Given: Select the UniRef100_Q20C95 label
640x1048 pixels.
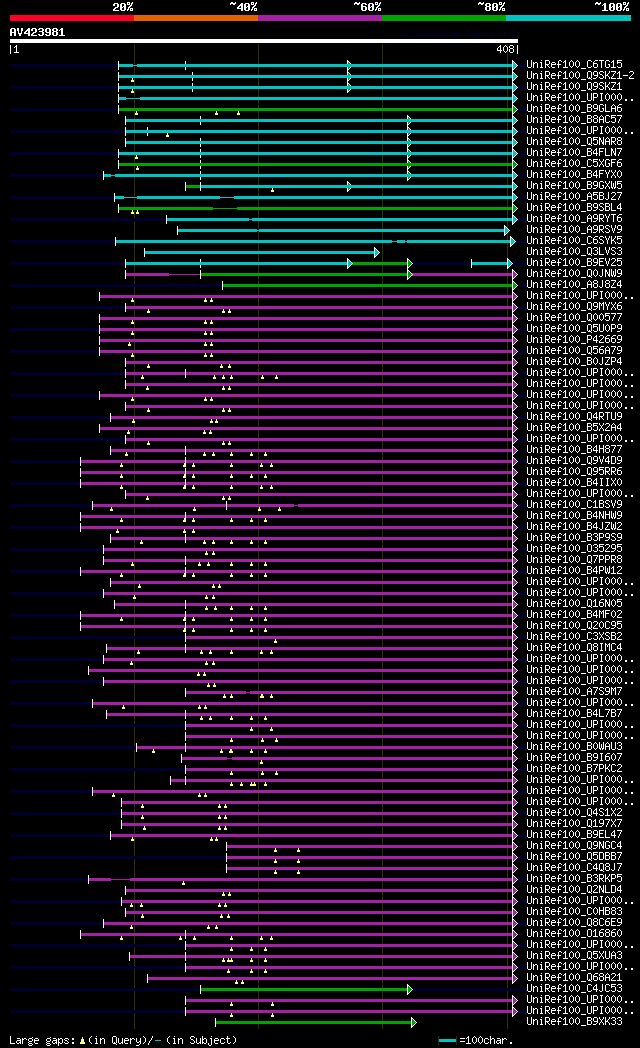Looking at the screenshot, I should point(574,626).
